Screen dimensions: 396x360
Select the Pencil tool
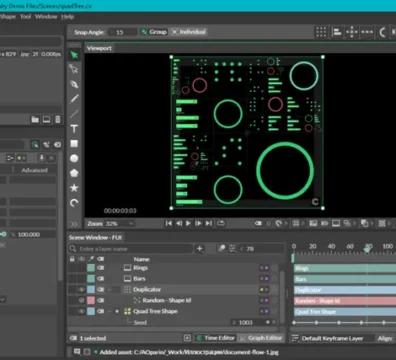click(x=74, y=99)
